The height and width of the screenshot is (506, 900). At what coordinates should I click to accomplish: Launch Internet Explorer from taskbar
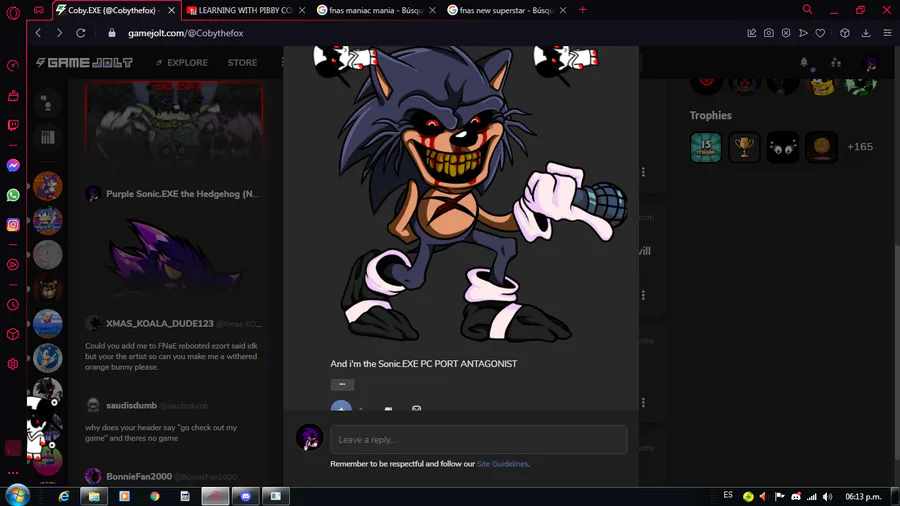pos(64,496)
